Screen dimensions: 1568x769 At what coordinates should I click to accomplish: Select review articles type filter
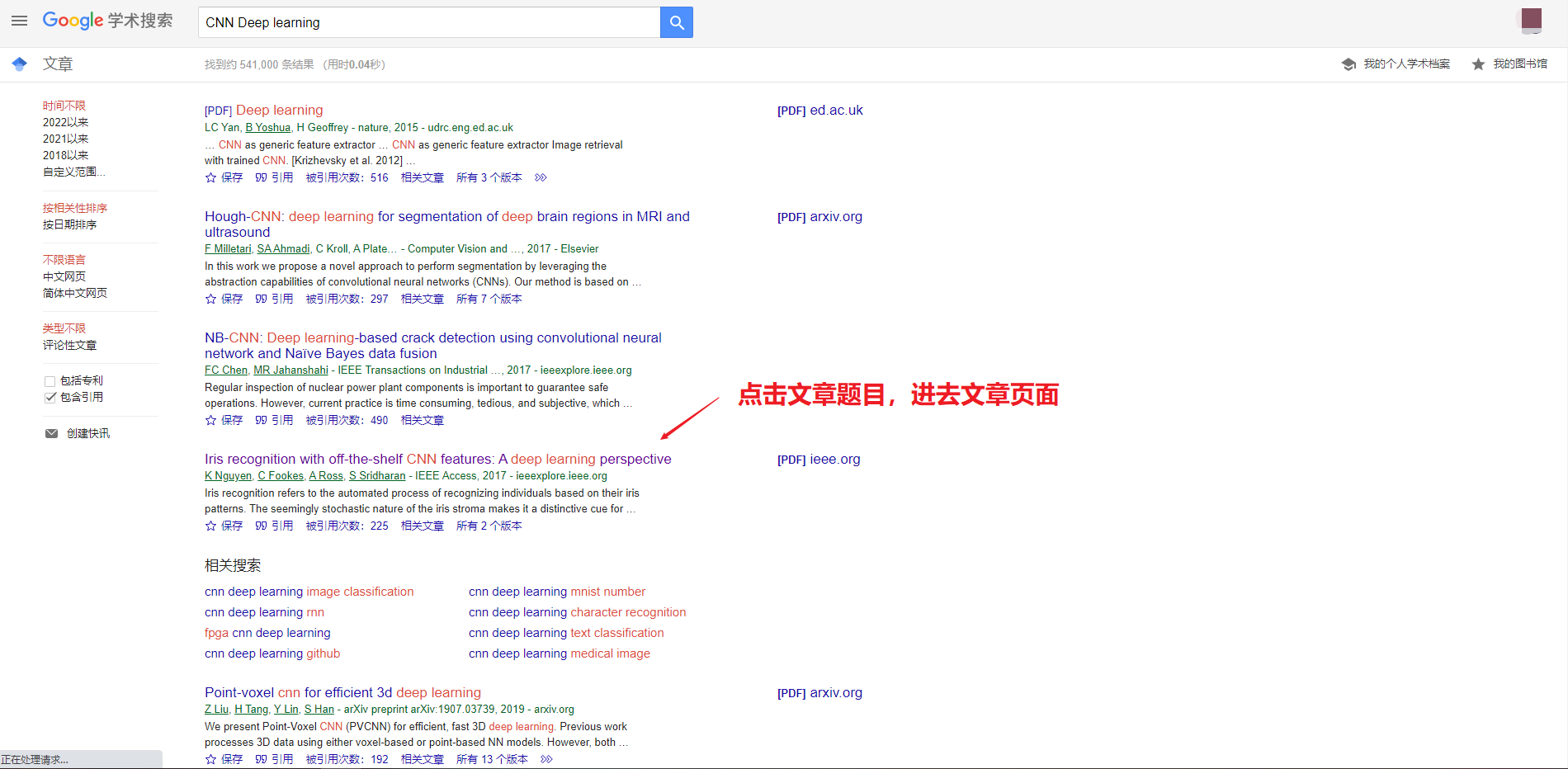point(69,345)
